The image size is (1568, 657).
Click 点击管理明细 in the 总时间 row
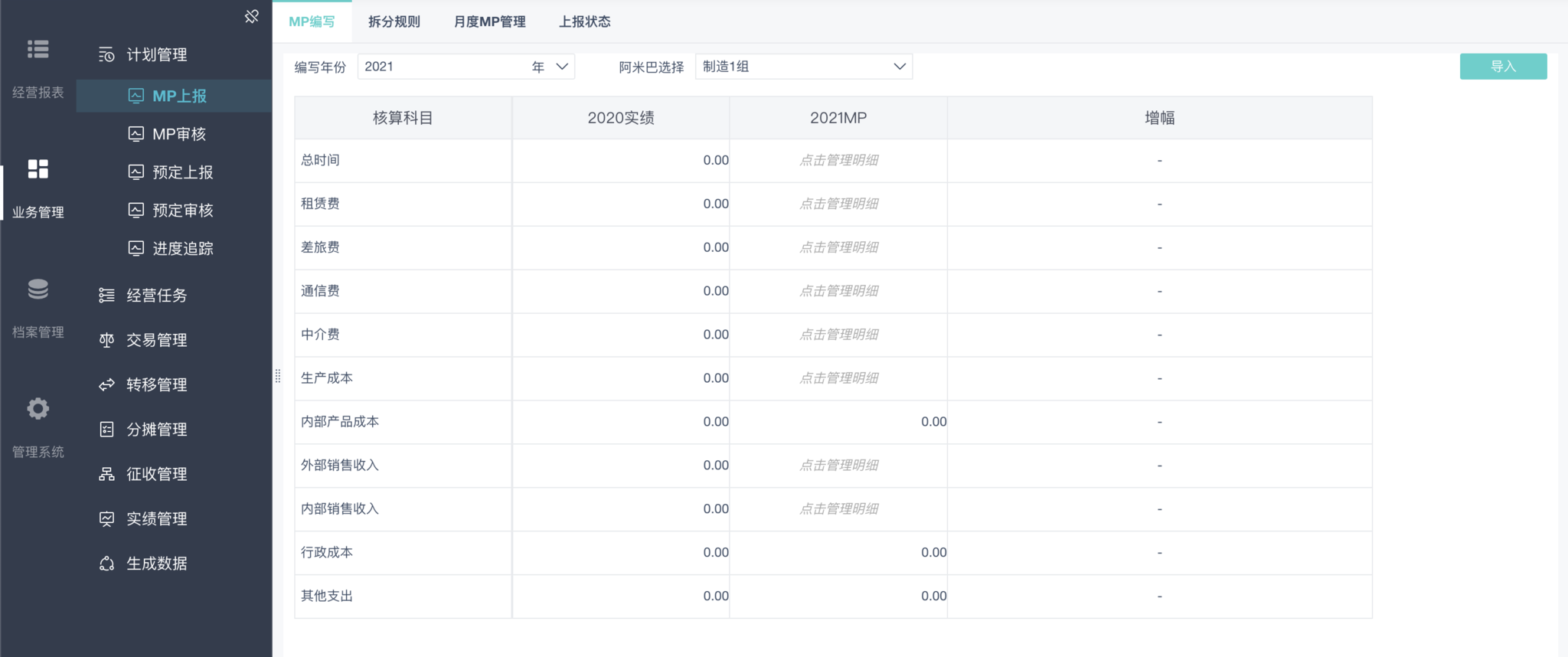coord(838,160)
